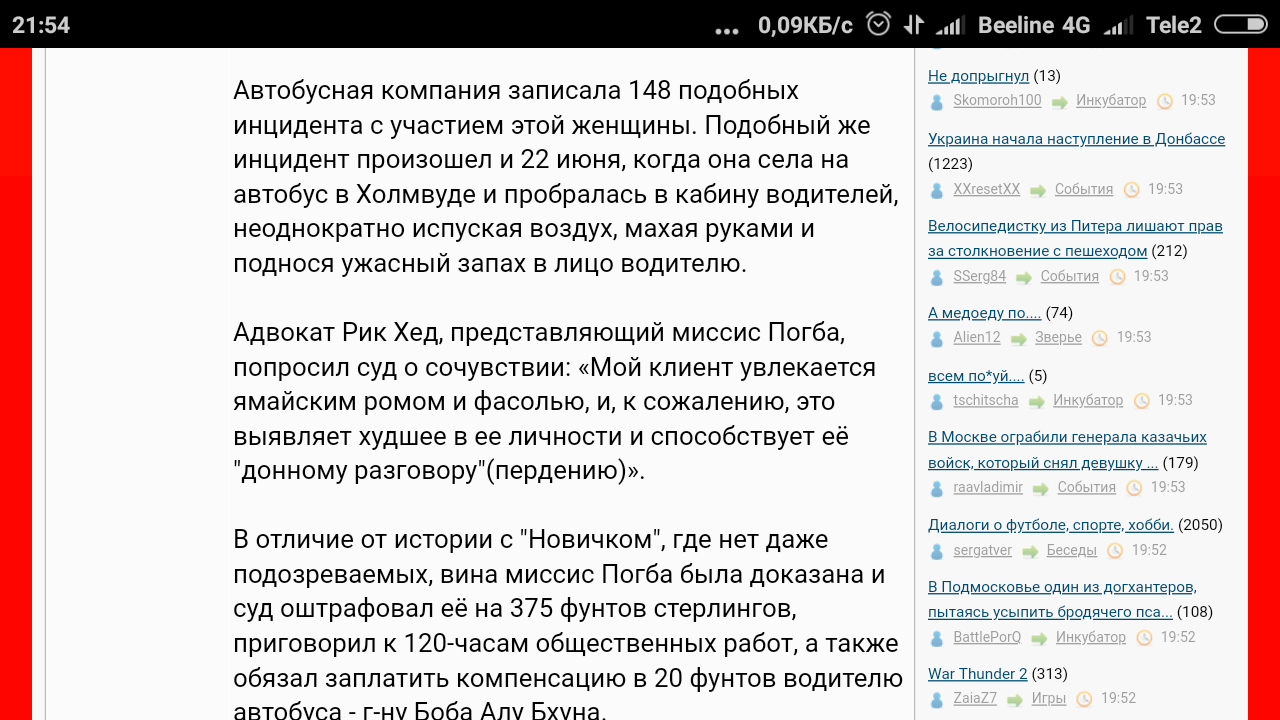Click the paragraph starting 'Автобусная компания записала'

[566, 177]
